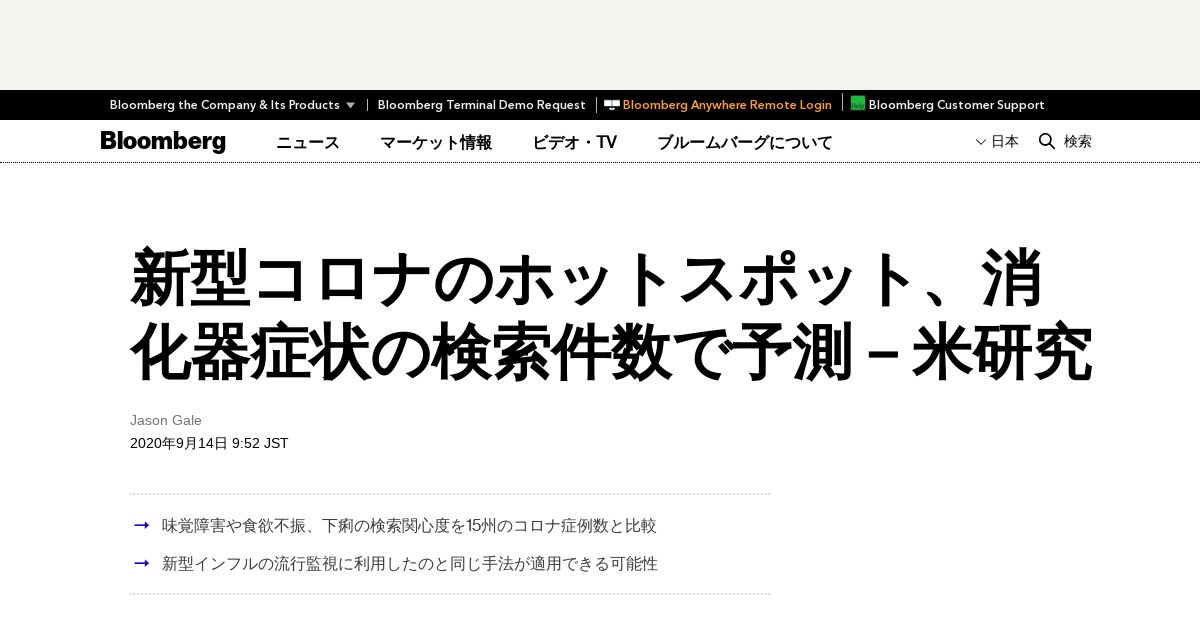Click the 味覚障害や食欲不振 summary bullet
The width and height of the screenshot is (1200, 630).
[409, 526]
